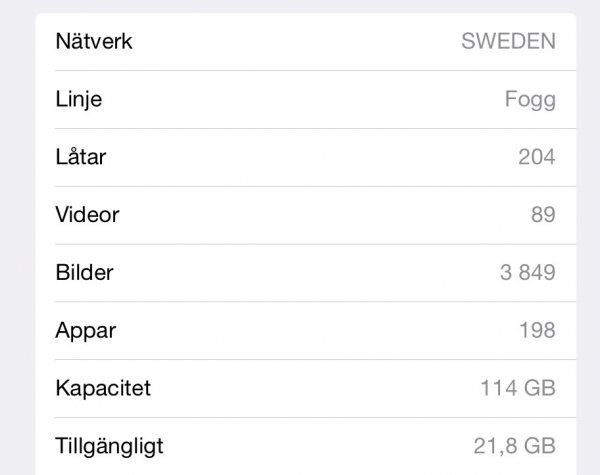600x475 pixels.
Task: Click the empty middle of the Kapacitet row
Action: point(300,387)
